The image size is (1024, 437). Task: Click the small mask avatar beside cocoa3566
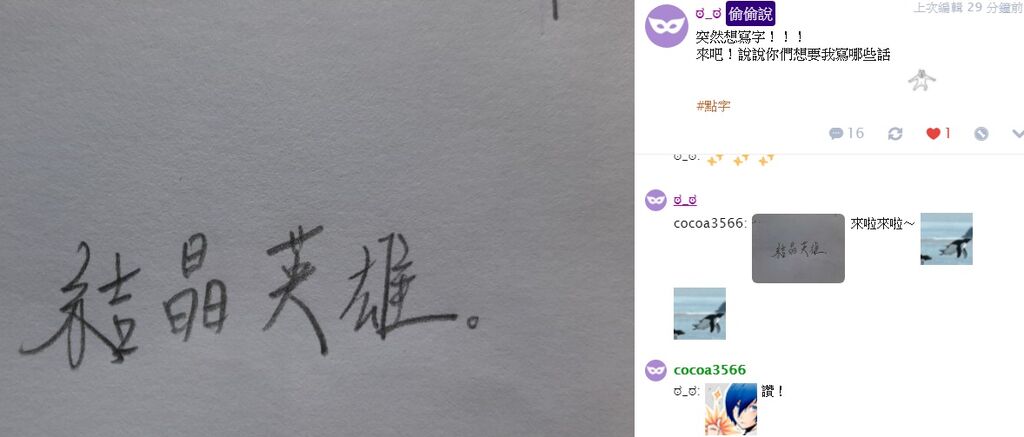pos(656,370)
